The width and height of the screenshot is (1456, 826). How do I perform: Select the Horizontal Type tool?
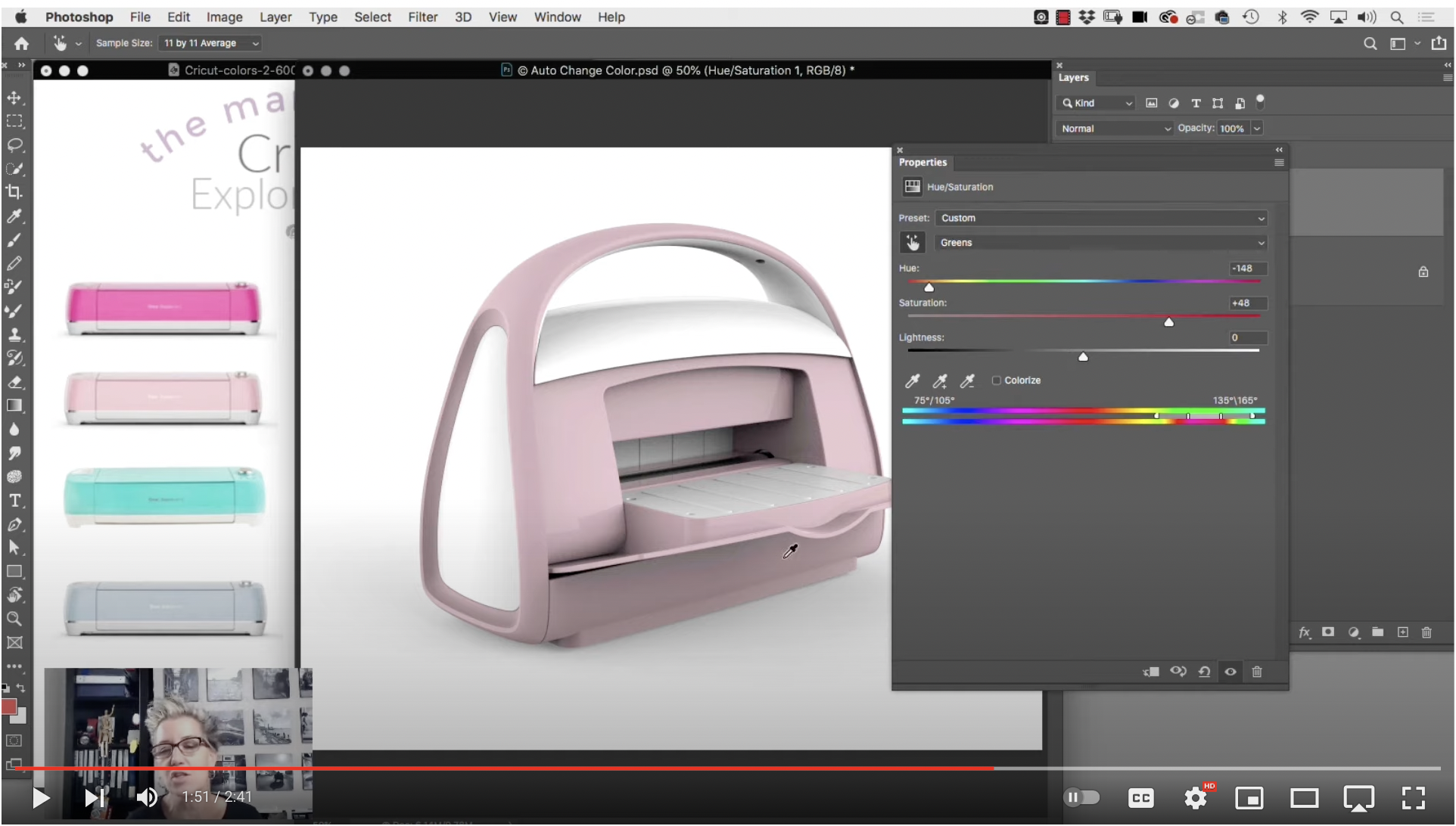[14, 501]
